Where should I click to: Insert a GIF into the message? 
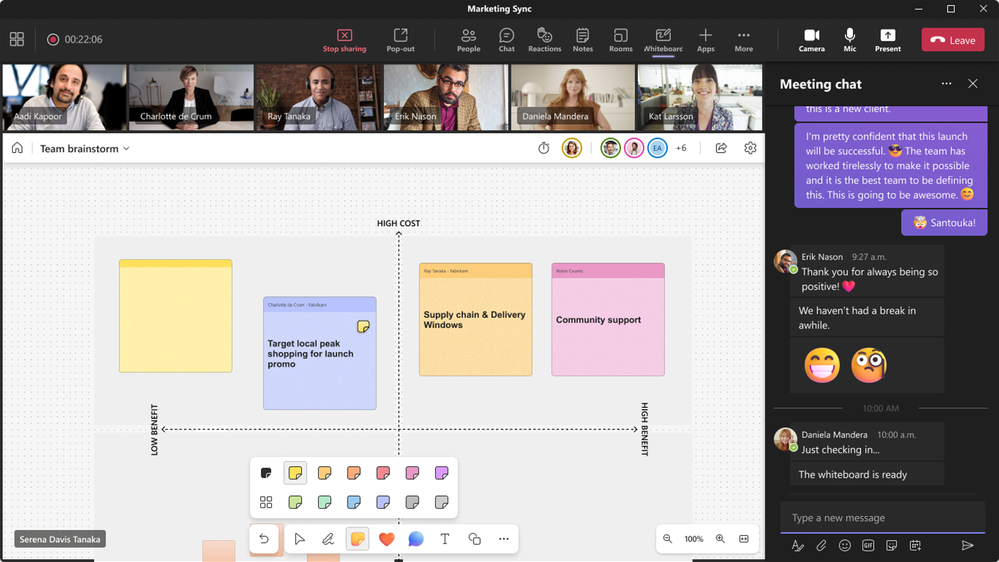point(868,545)
